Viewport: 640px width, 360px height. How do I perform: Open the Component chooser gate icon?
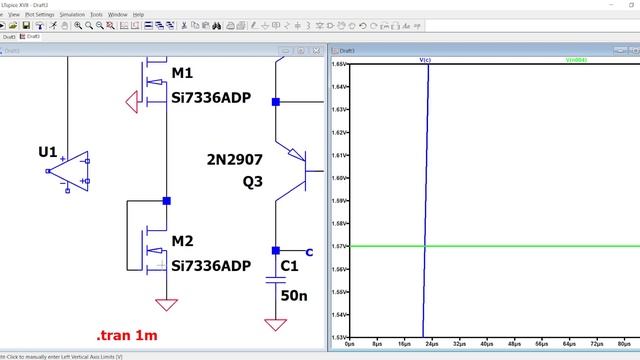click(x=330, y=26)
